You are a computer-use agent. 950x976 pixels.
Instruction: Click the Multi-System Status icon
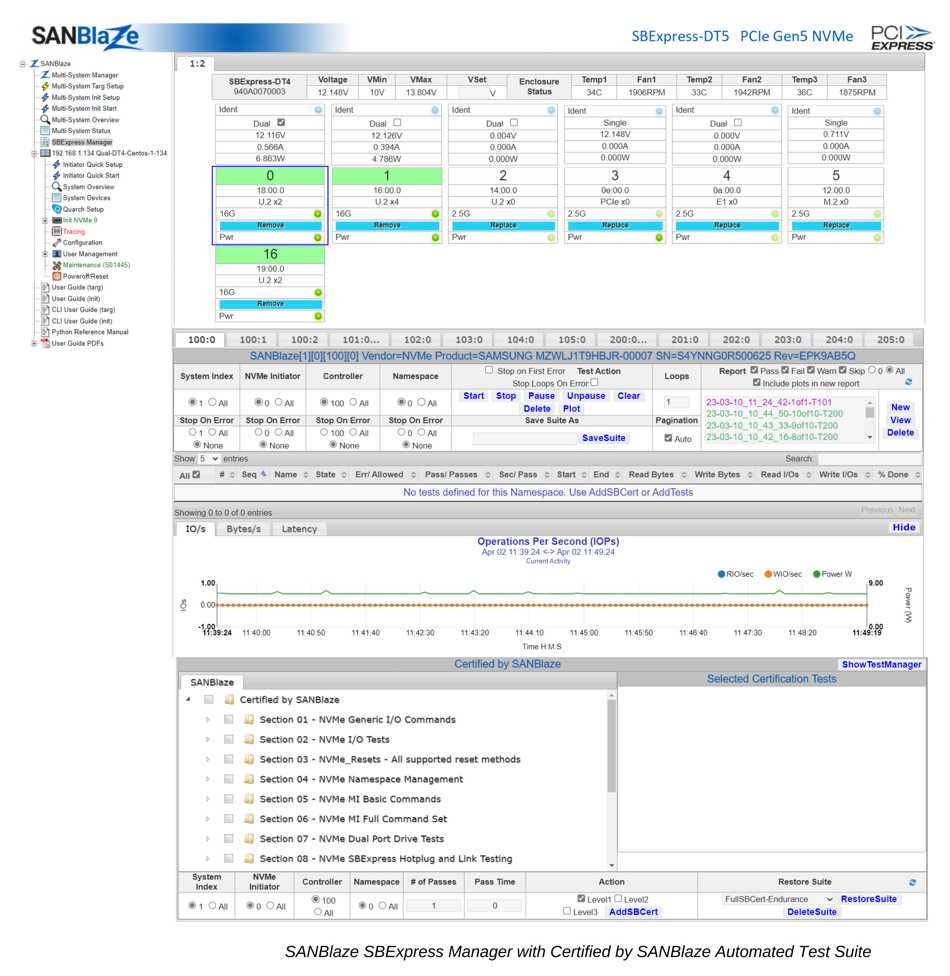(45, 131)
